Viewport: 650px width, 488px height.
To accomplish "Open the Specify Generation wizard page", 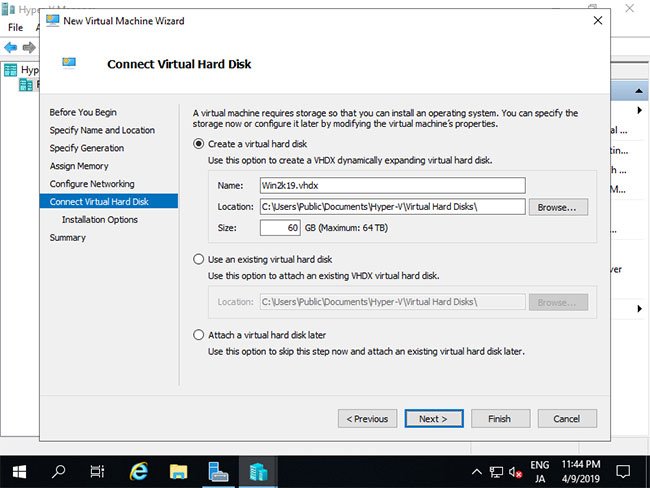I will (87, 148).
